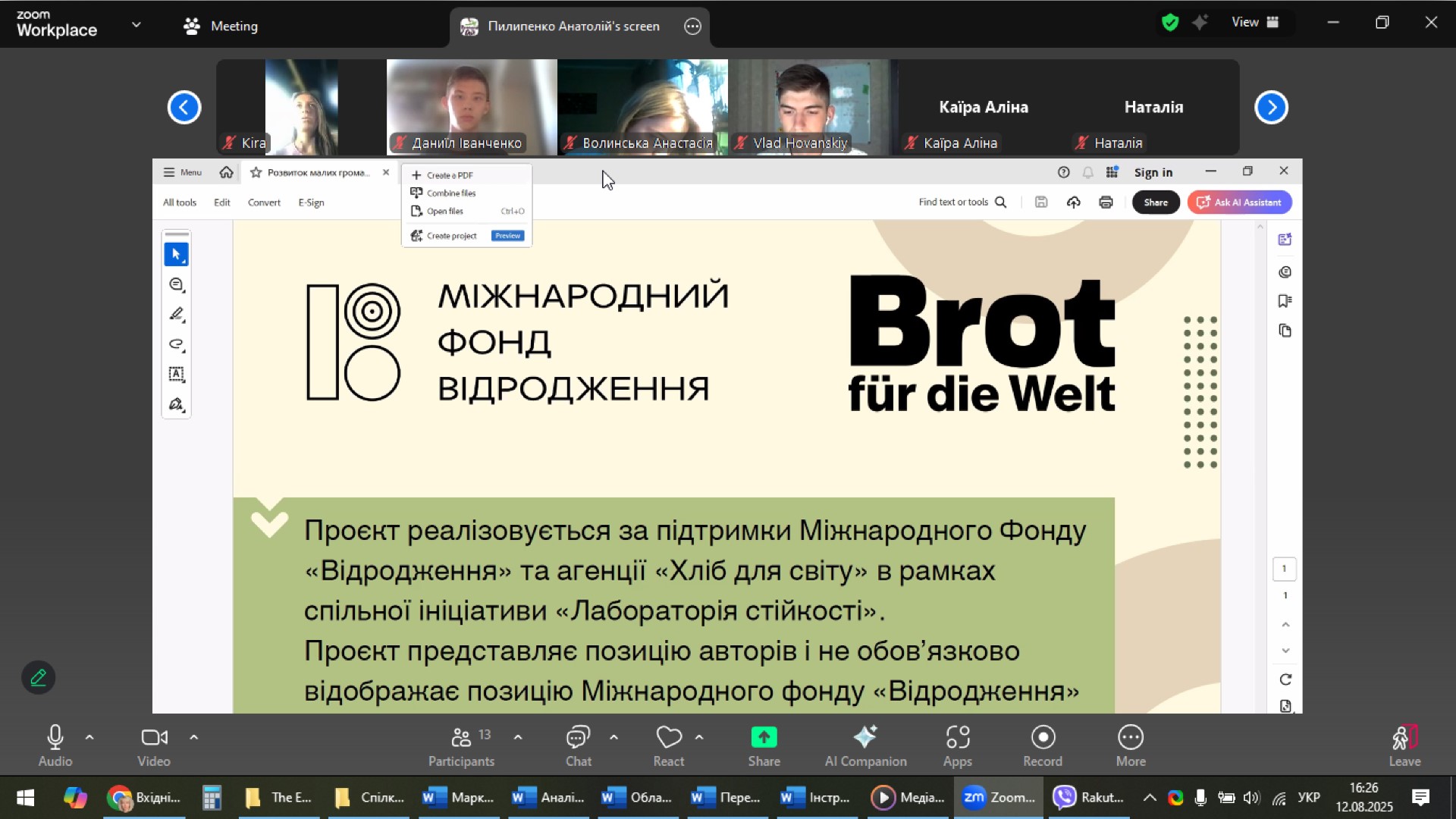Select the arrow selection tool
This screenshot has width=1456, height=819.
tap(177, 255)
